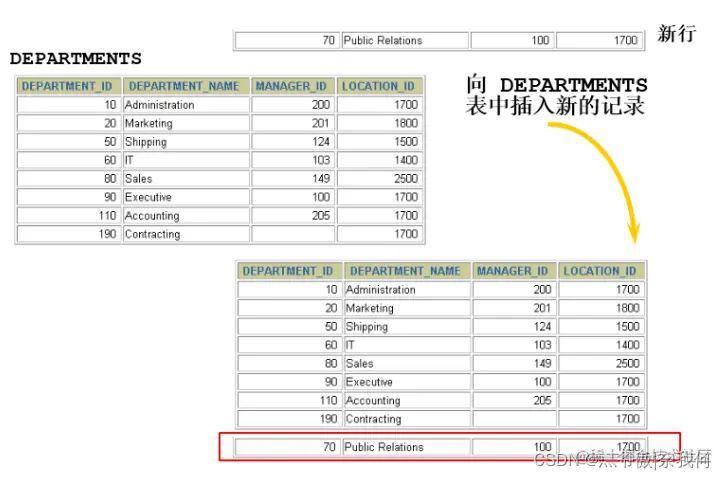Screen dimensions: 727x480
Task: Click DEPARTMENT_ID header in the table after insert
Action: (288, 271)
